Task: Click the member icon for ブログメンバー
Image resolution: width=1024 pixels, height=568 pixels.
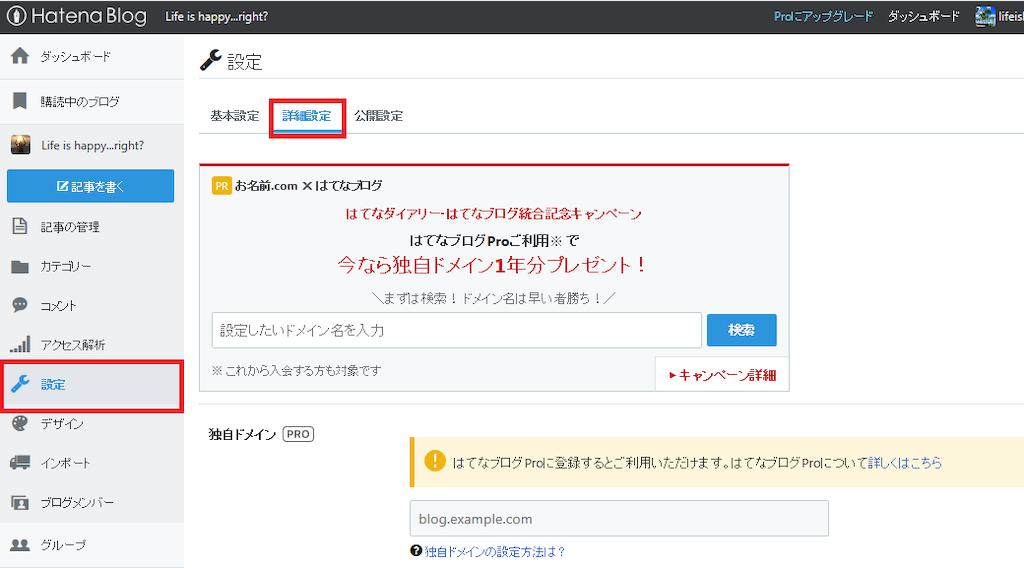Action: [20, 503]
